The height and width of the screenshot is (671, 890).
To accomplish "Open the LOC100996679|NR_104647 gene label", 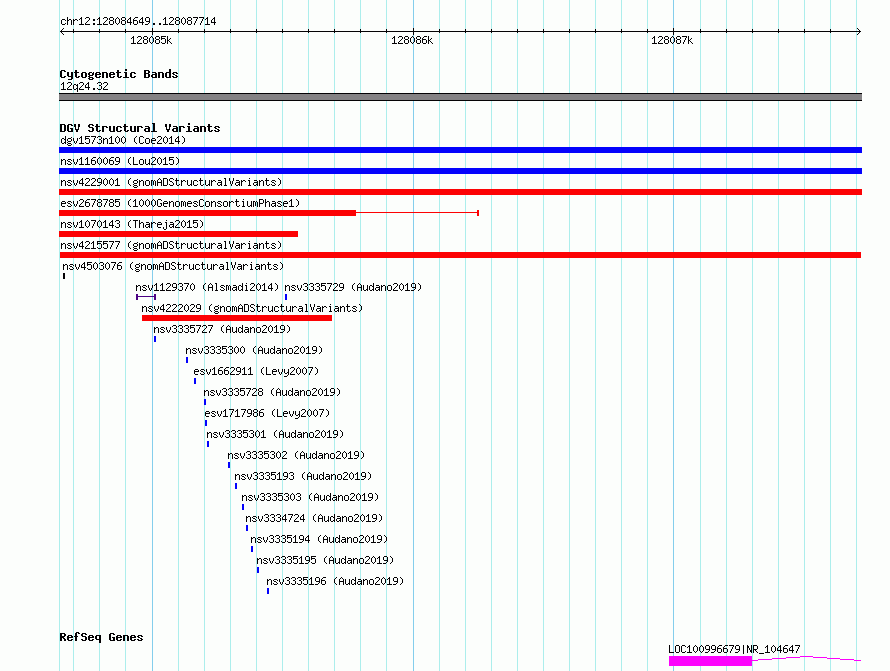I will (x=734, y=649).
